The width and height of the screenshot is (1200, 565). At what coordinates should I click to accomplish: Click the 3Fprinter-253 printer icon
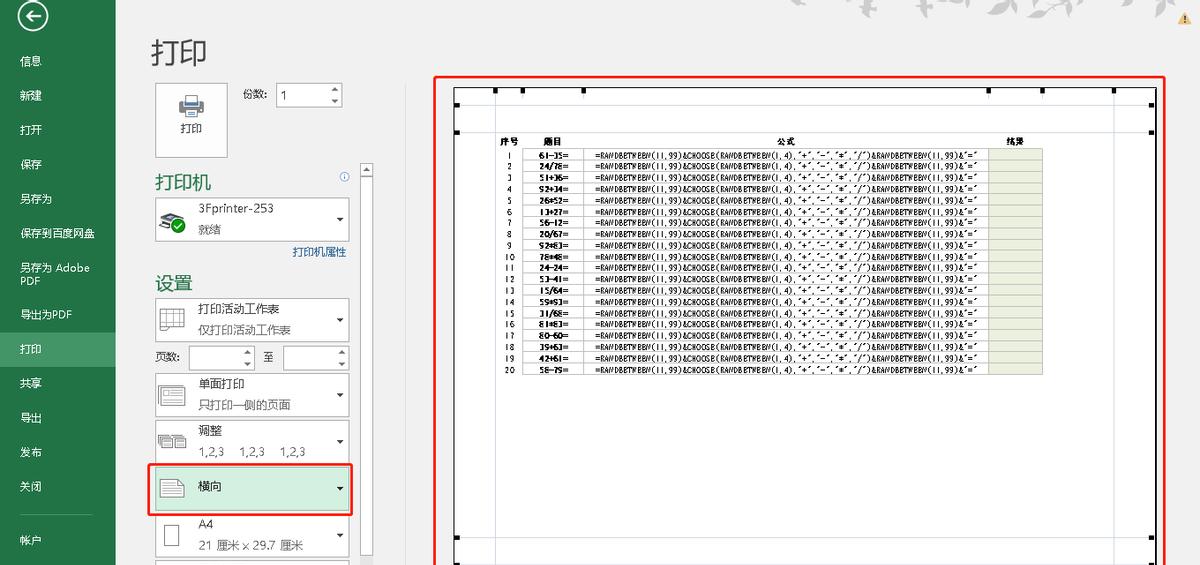tap(173, 221)
